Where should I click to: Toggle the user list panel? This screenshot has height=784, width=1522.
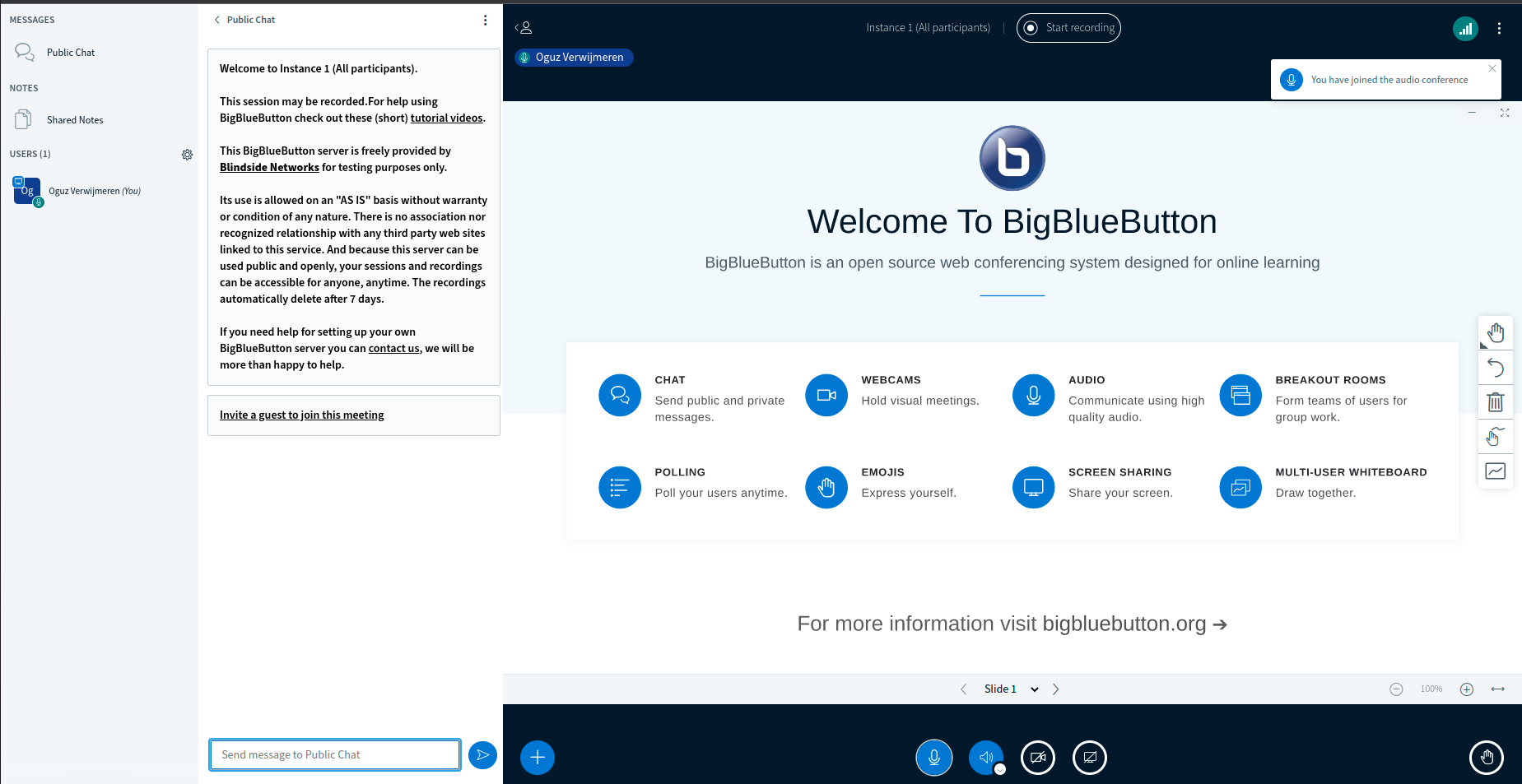[524, 28]
